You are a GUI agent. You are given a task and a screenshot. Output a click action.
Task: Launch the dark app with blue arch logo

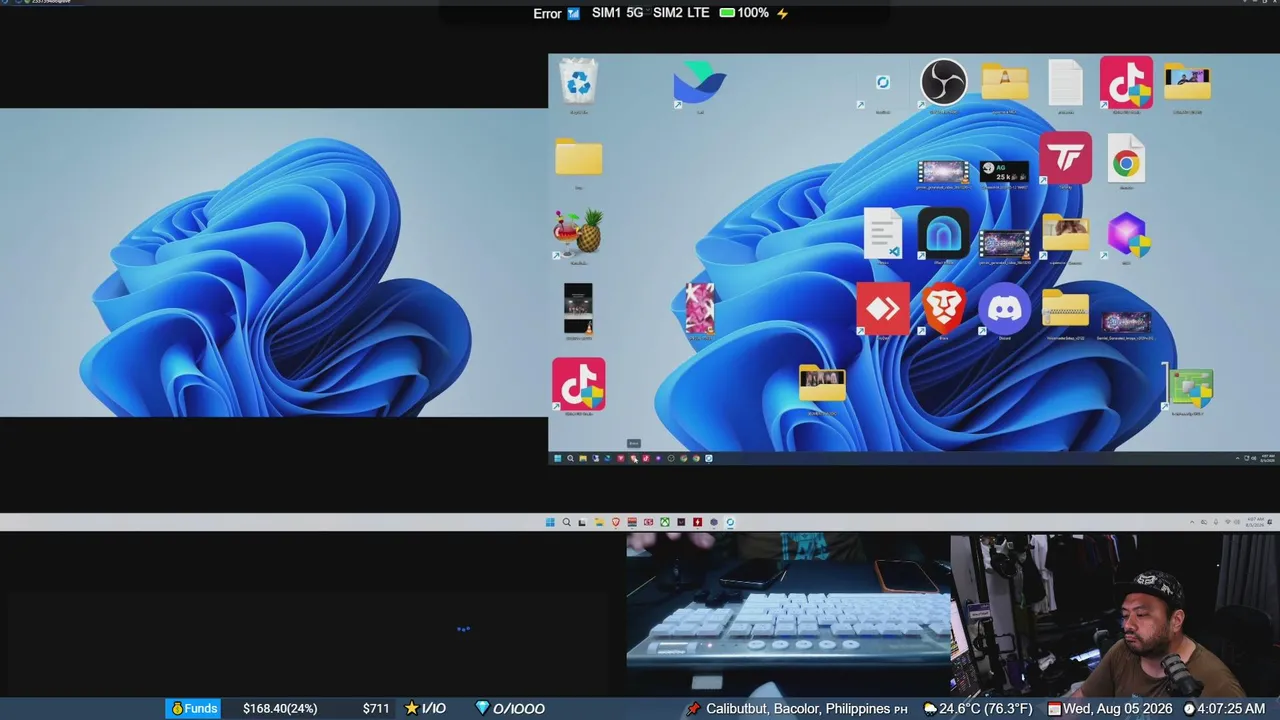(x=943, y=233)
